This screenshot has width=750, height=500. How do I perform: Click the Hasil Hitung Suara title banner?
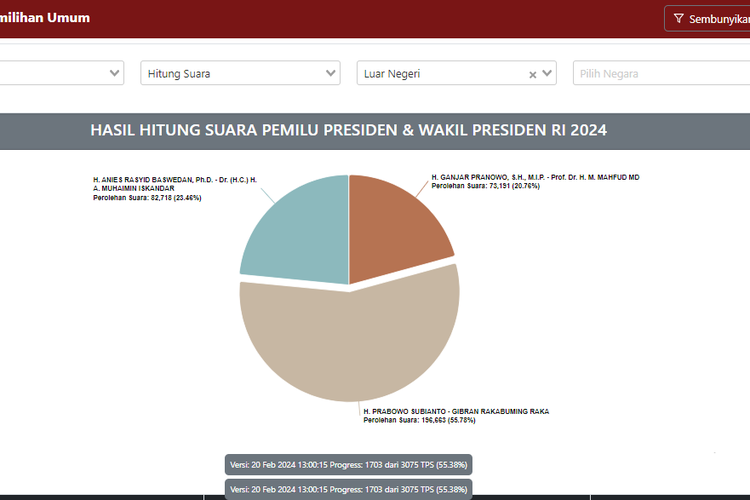coord(348,130)
